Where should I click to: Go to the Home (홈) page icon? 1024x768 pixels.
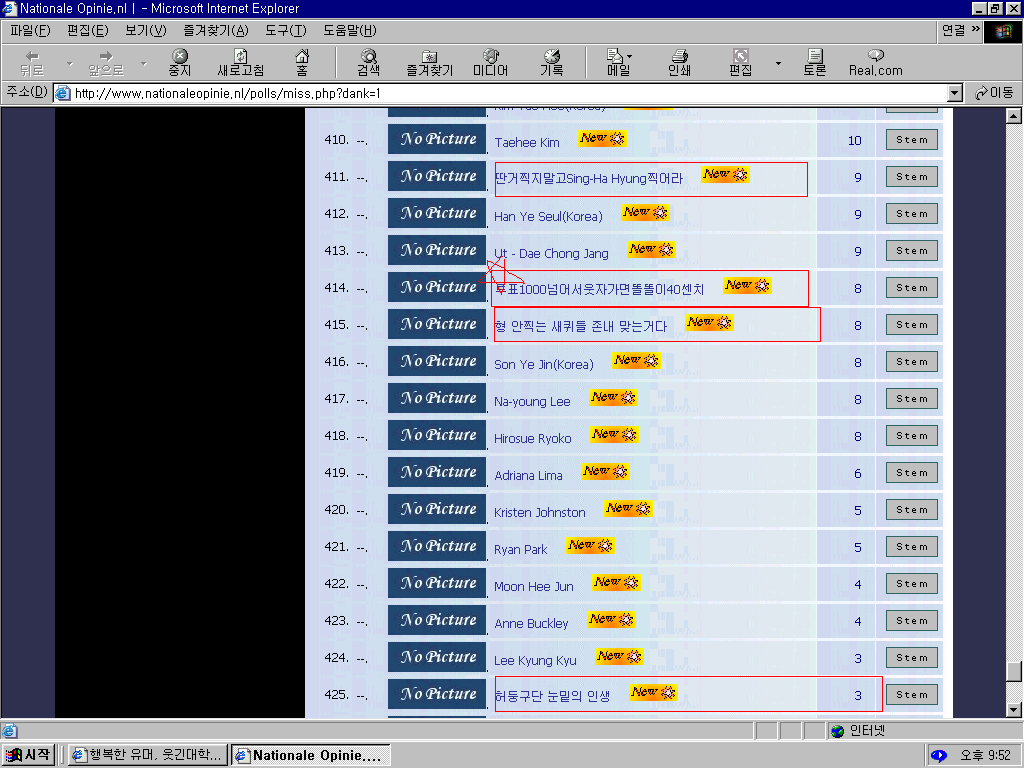pos(302,62)
